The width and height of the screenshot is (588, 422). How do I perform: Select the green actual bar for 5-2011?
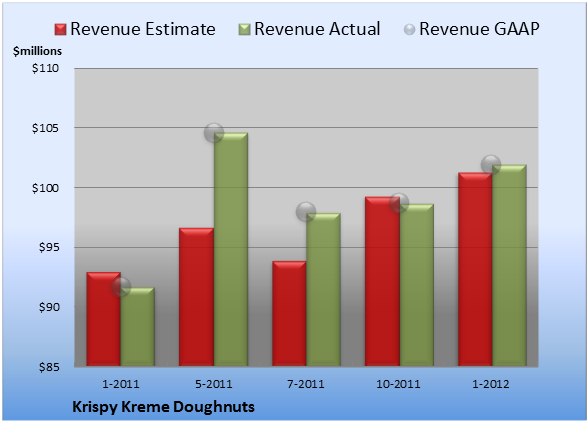[231, 249]
